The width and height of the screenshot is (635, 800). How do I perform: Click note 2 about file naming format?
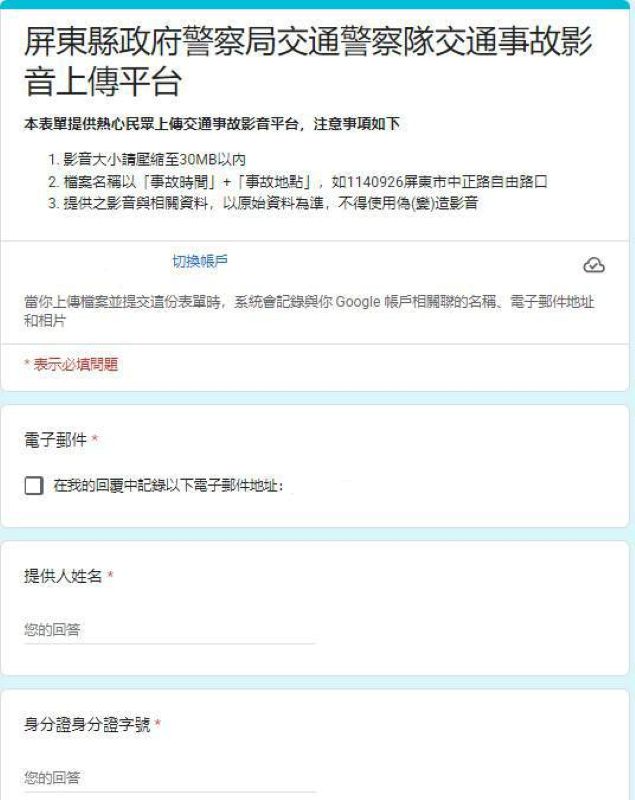pyautogui.click(x=298, y=182)
